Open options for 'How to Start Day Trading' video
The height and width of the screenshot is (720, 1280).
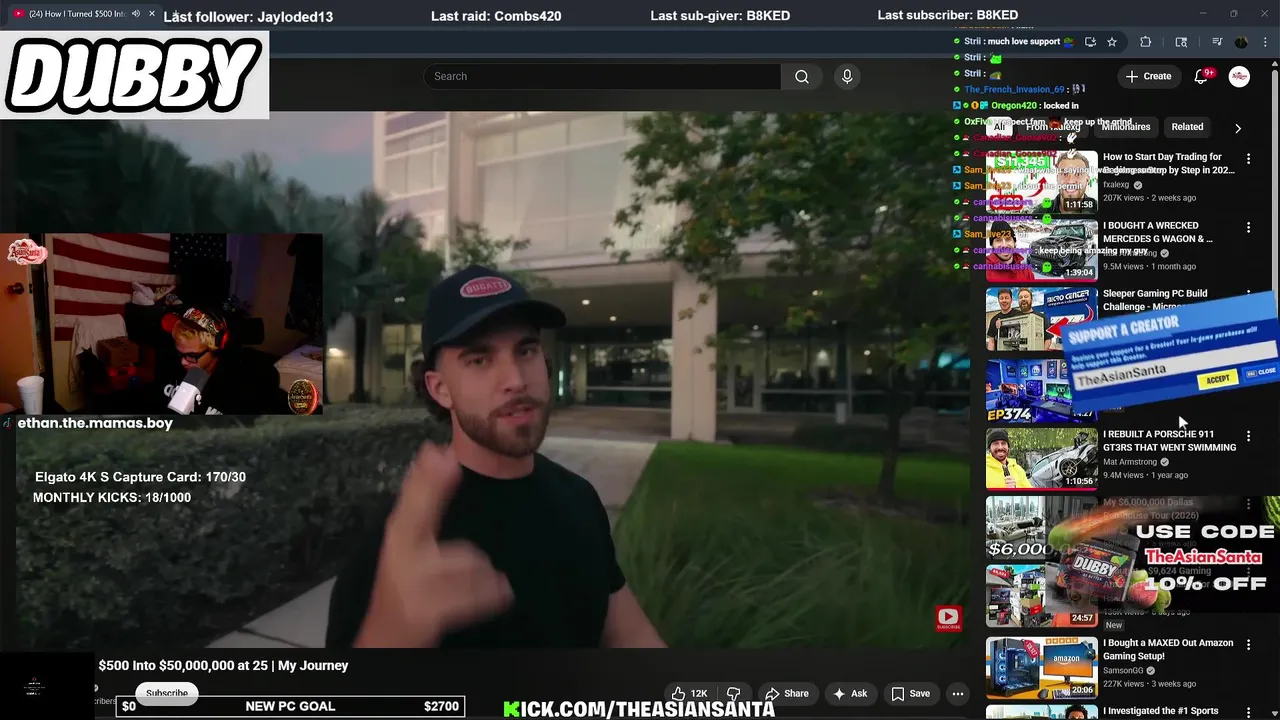(1248, 158)
